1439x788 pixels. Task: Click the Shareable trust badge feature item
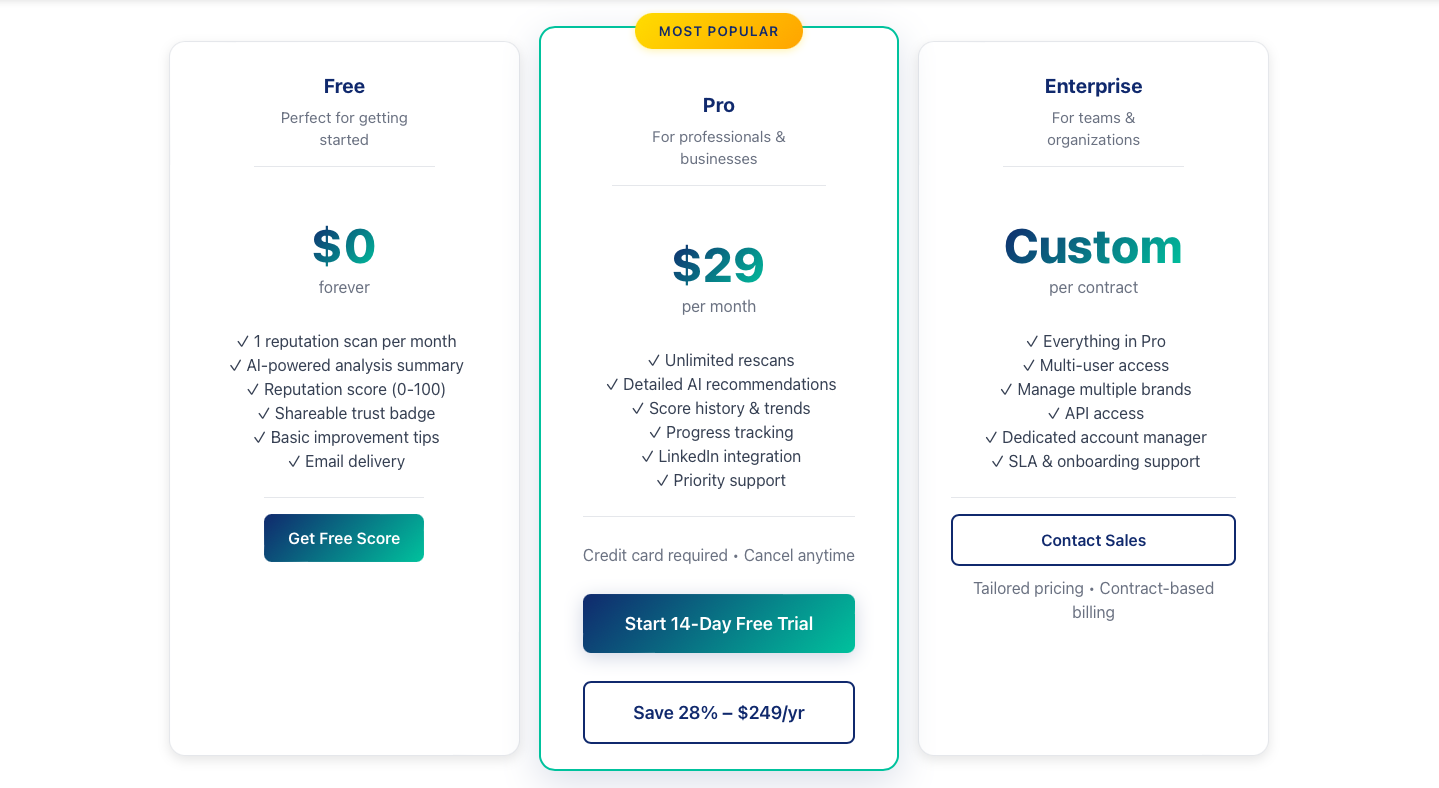(346, 413)
